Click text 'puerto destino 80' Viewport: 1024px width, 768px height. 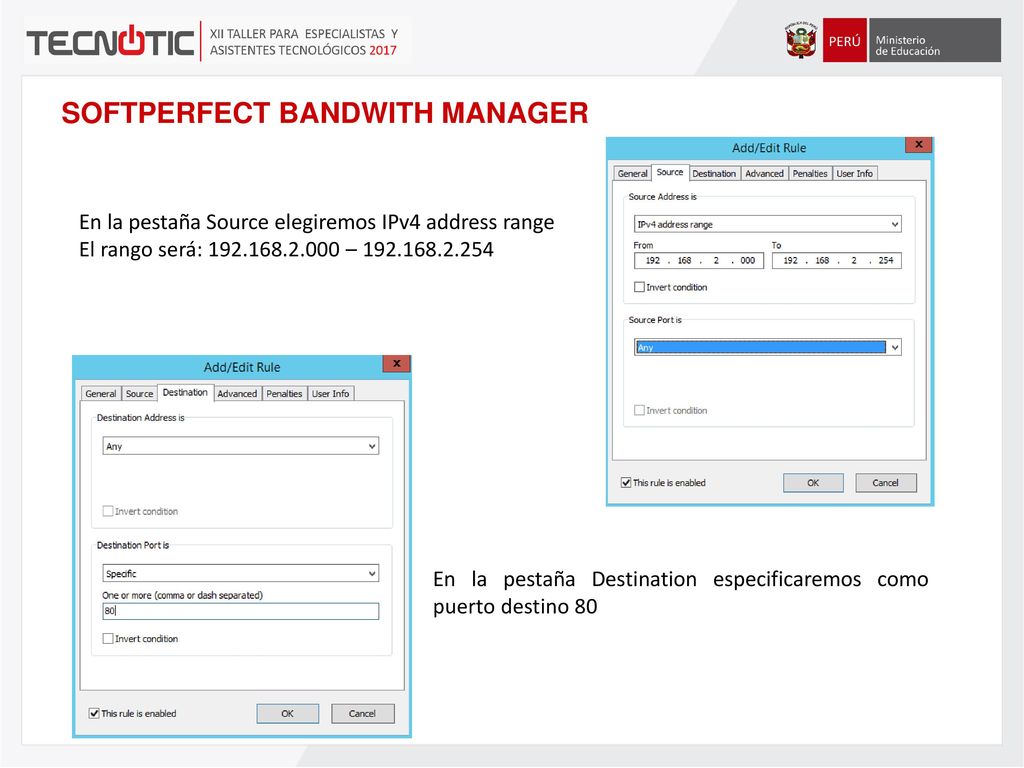pos(515,607)
